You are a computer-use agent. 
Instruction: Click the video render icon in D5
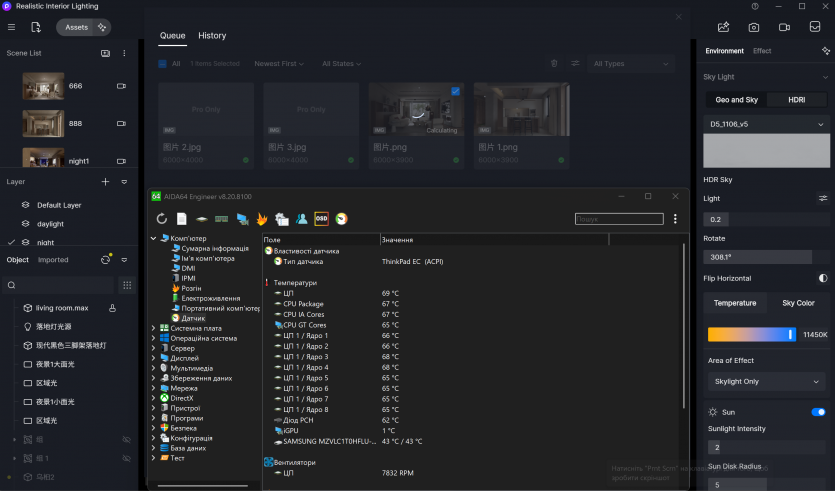point(785,27)
